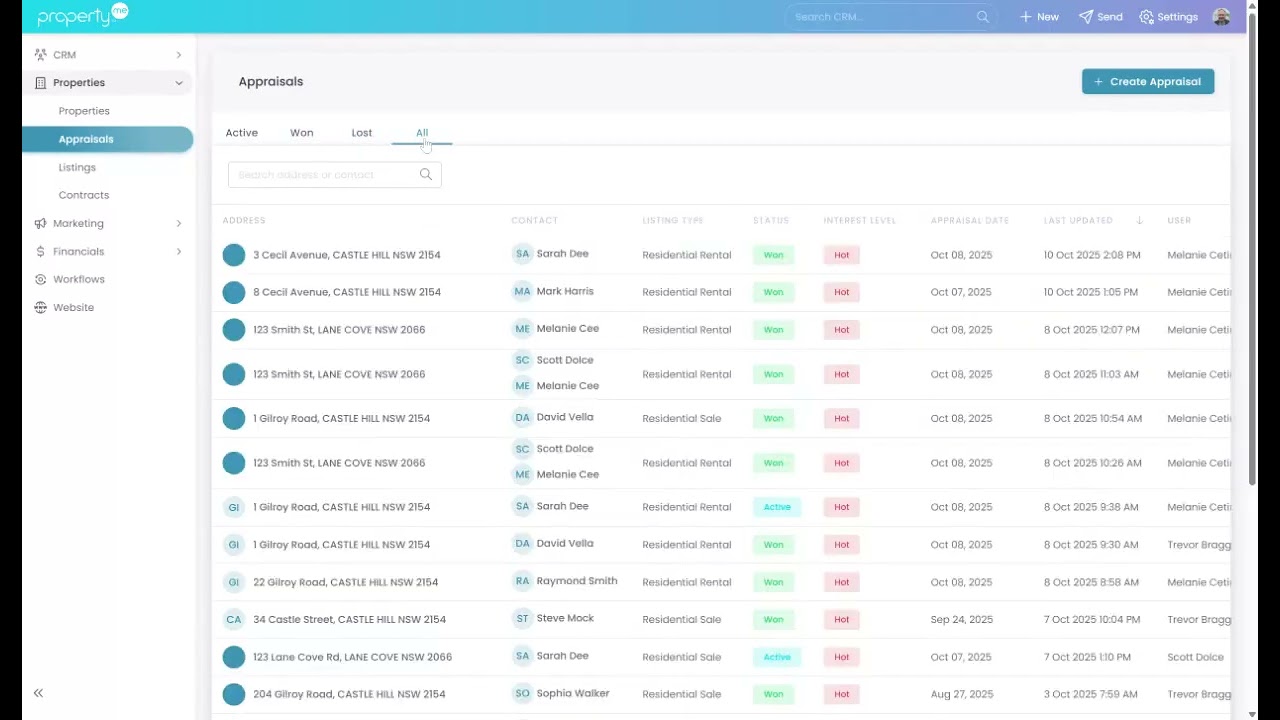The height and width of the screenshot is (720, 1280).
Task: Open Listings in the sidebar
Action: (77, 167)
